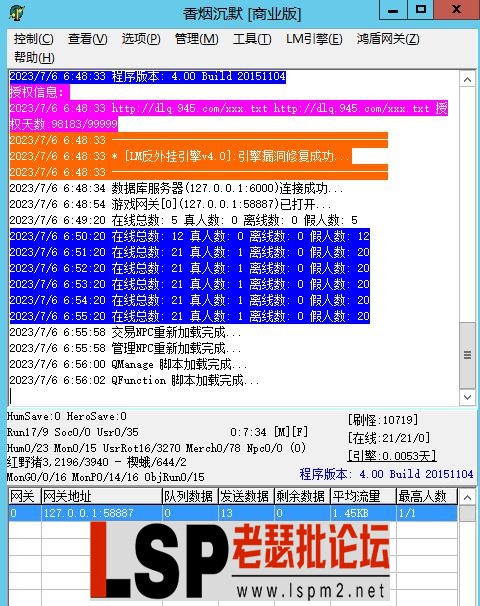480x606 pixels.
Task: Click the 剩余数据 column header
Action: [303, 496]
